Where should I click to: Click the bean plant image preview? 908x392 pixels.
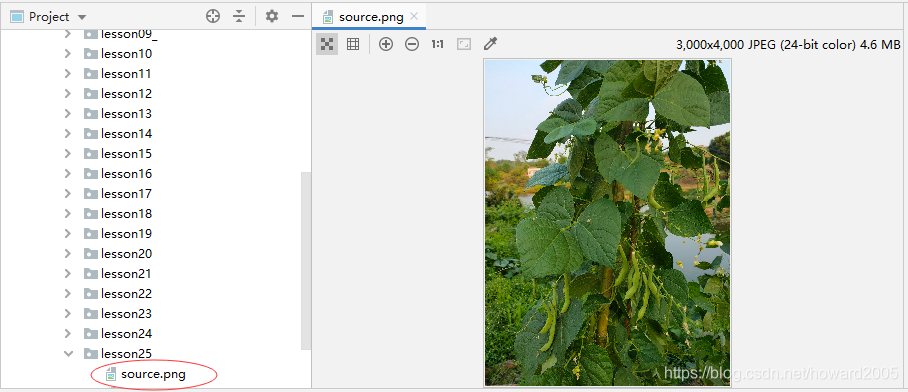(607, 222)
